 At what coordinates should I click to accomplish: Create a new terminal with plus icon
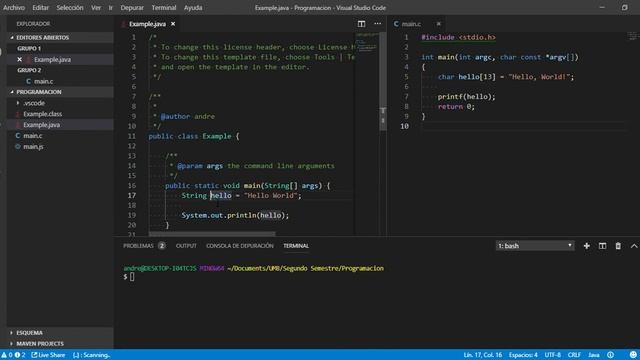(x=587, y=246)
